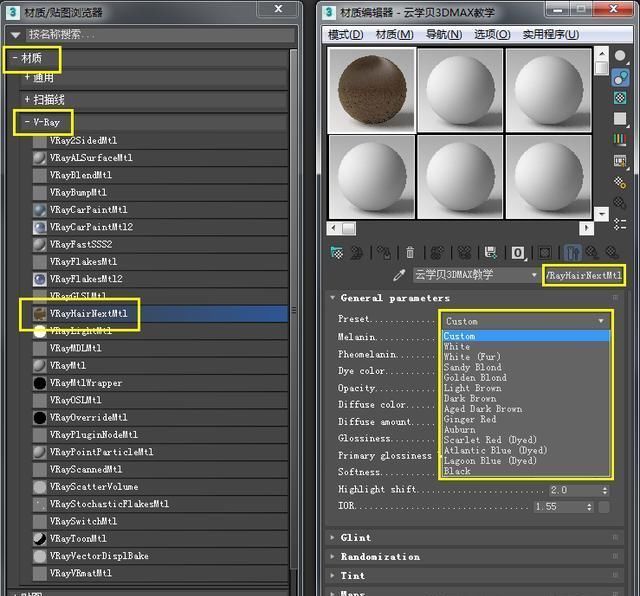
Task: Open material editor Options icon
Action: point(620,182)
